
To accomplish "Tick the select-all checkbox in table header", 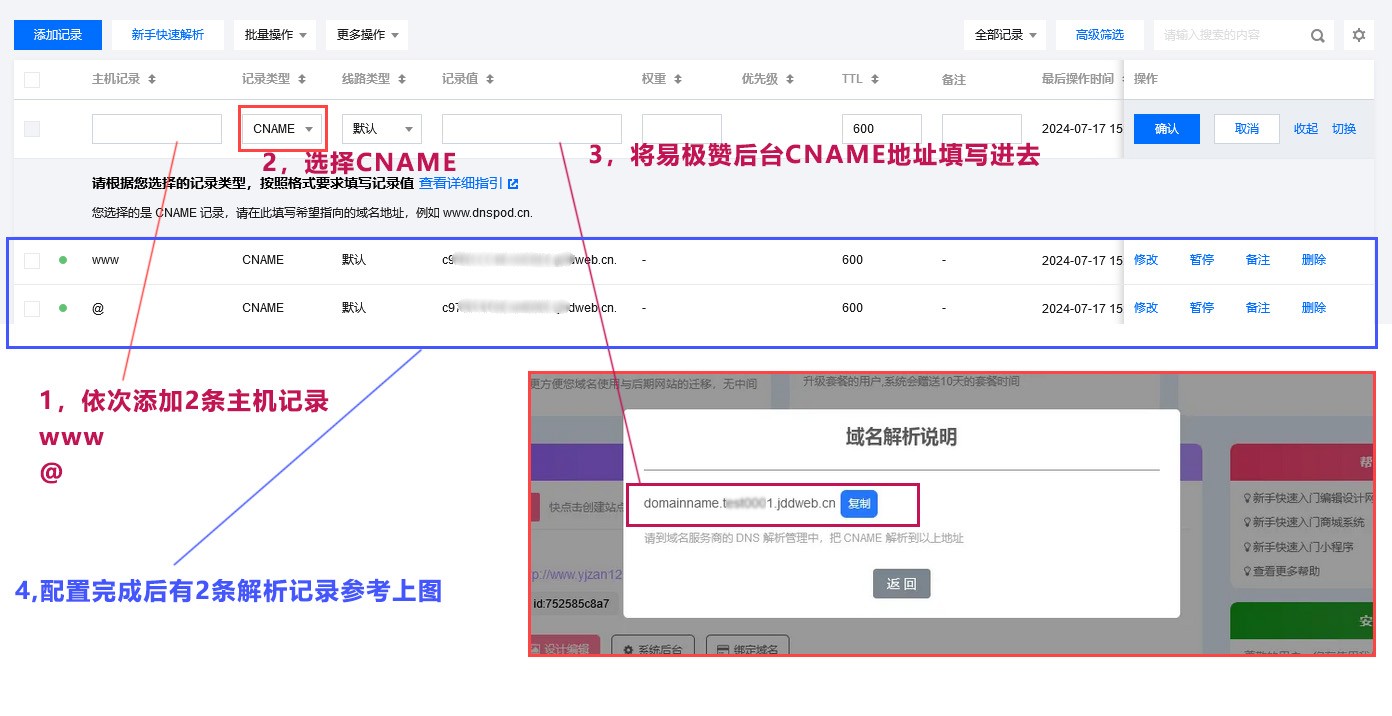I will (x=32, y=79).
